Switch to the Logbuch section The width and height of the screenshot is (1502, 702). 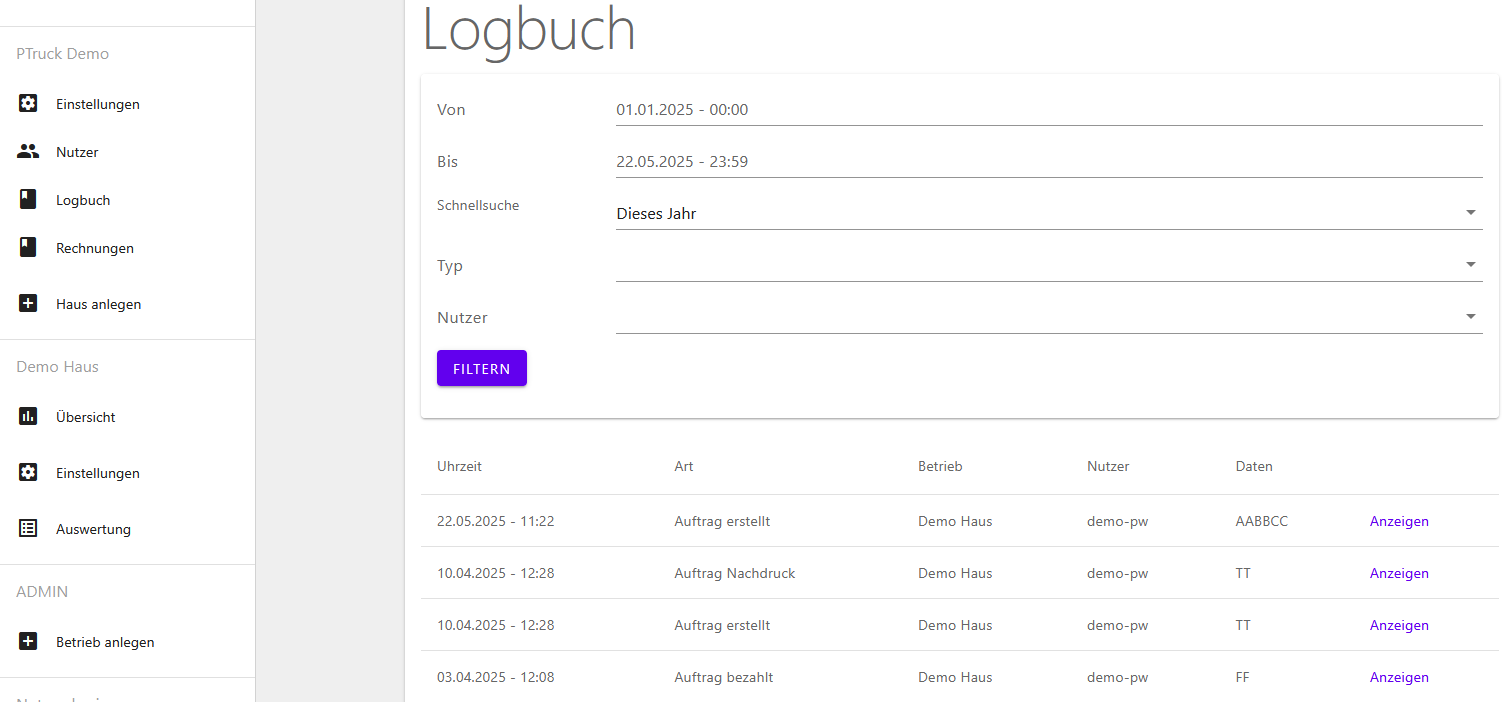pyautogui.click(x=83, y=199)
